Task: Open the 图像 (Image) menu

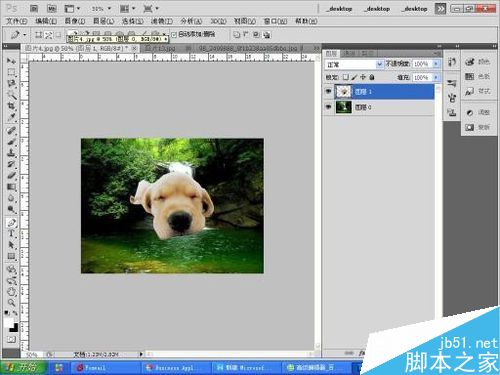Action: [x=75, y=21]
